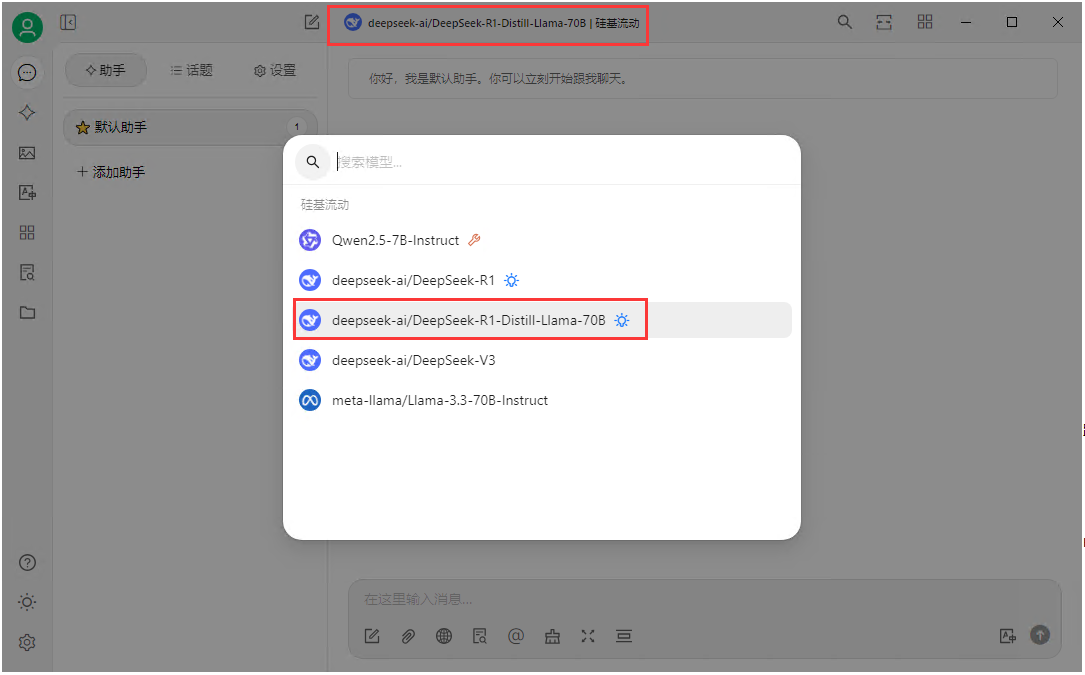
Task: Click 添加助手 to add an assistant
Action: pyautogui.click(x=111, y=172)
